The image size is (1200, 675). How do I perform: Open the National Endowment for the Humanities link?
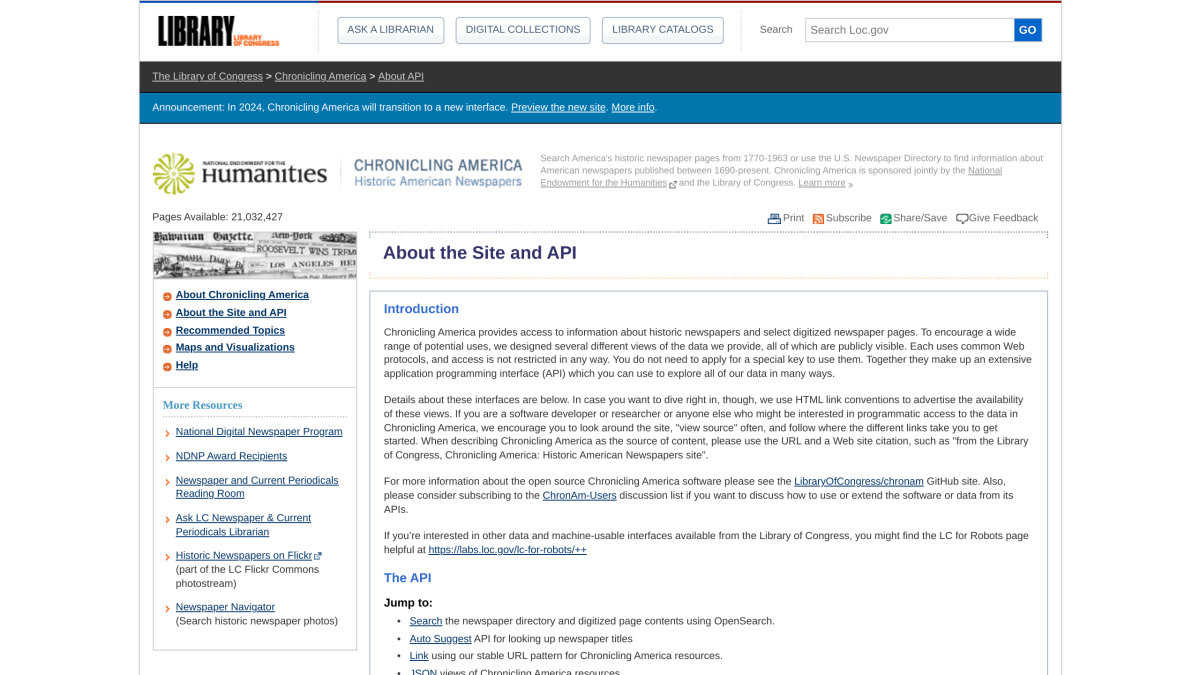pyautogui.click(x=771, y=177)
